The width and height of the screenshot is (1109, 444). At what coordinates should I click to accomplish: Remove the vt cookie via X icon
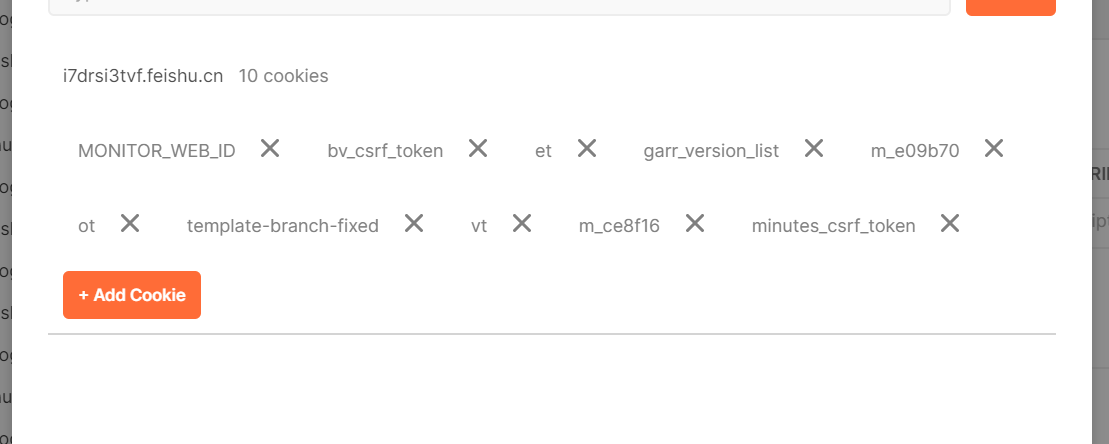coord(522,223)
